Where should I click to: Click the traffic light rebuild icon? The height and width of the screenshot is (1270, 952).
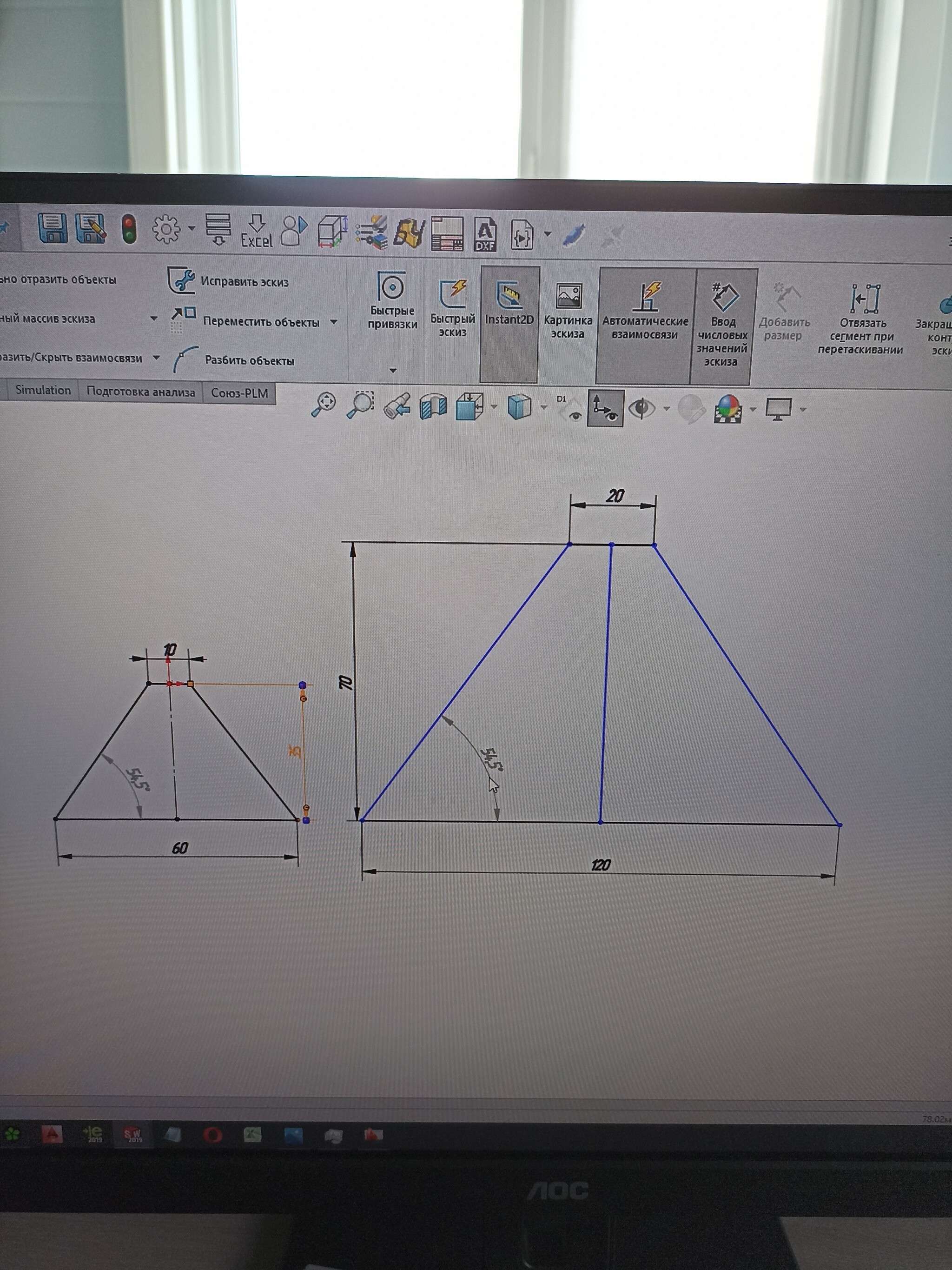click(130, 229)
